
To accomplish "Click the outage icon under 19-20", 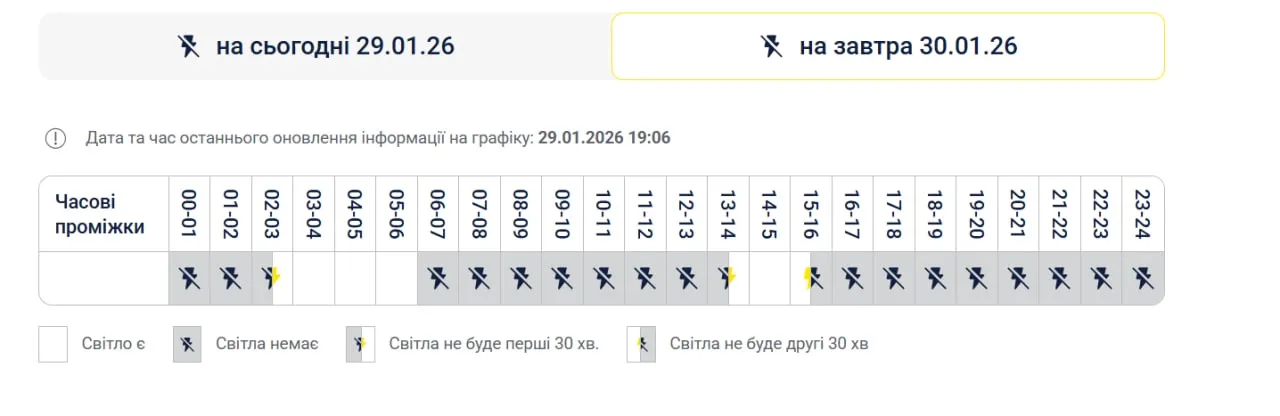I will [977, 278].
